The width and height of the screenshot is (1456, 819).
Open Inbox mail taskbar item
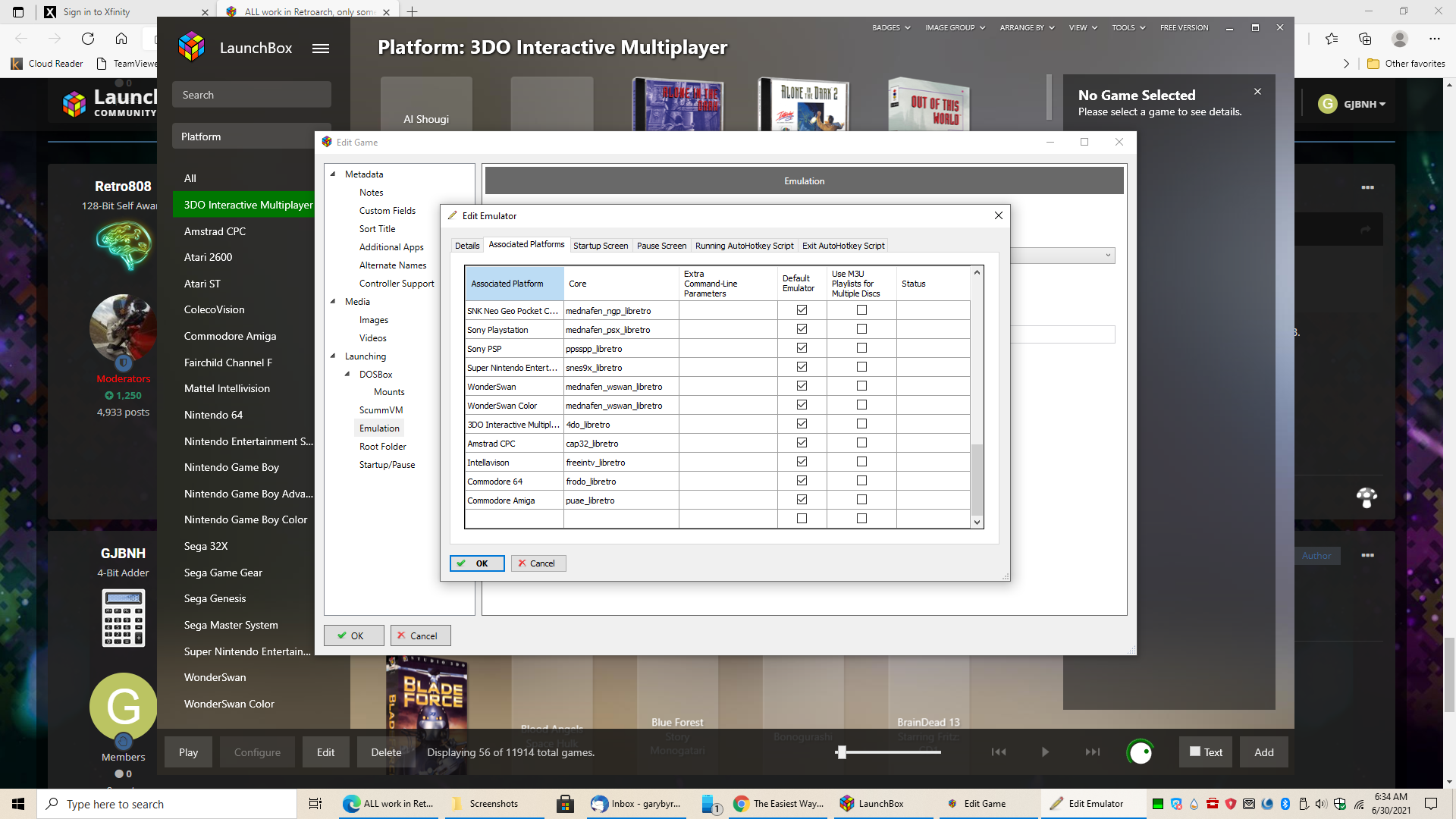[x=637, y=804]
